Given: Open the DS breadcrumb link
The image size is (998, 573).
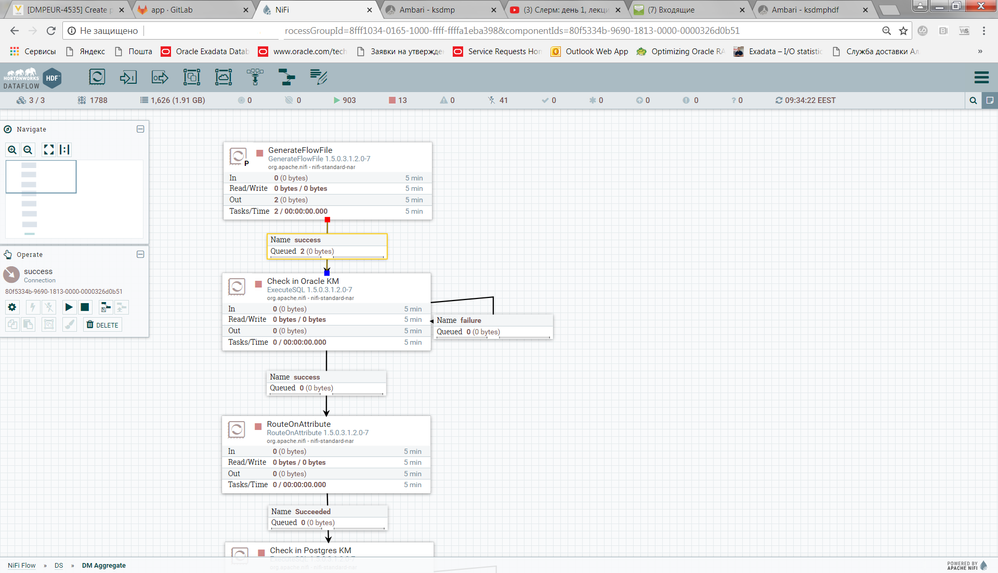Looking at the screenshot, I should (x=59, y=565).
